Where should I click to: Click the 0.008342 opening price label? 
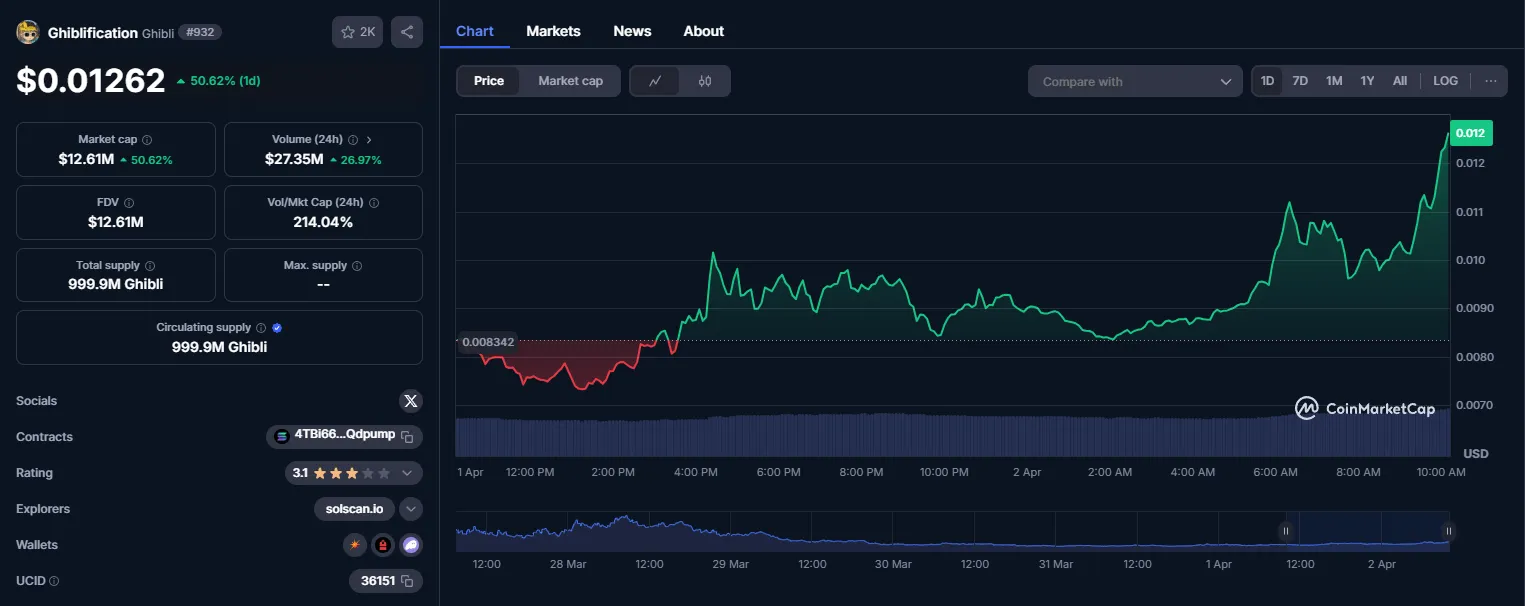(488, 342)
